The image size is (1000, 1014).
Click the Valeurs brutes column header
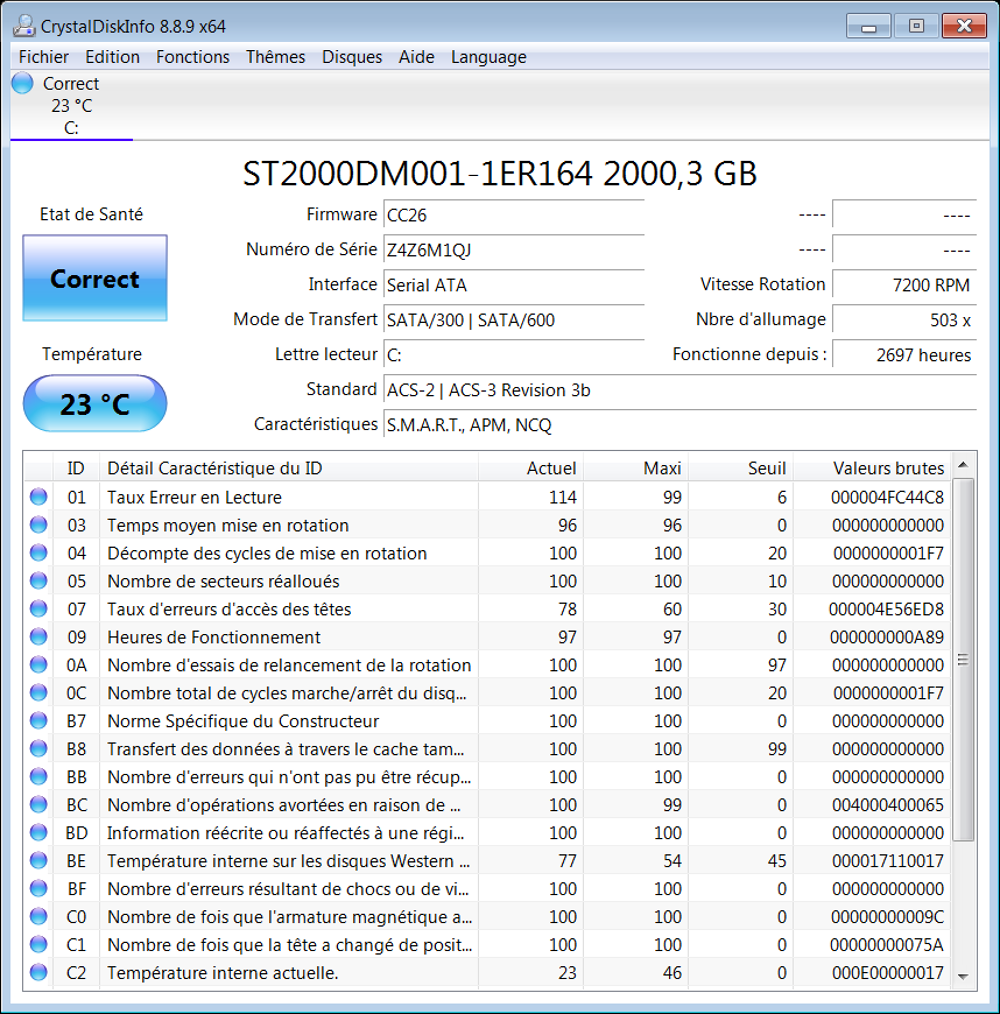point(872,468)
